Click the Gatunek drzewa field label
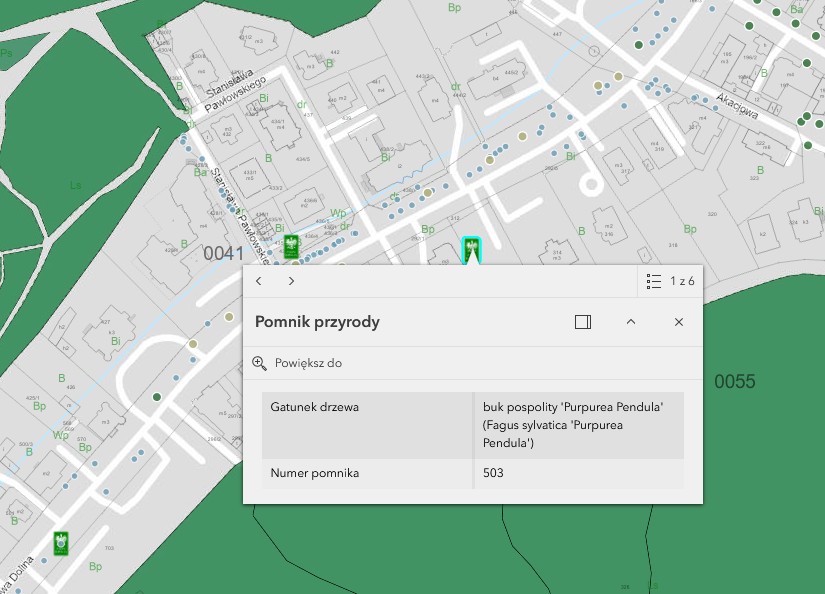This screenshot has width=825, height=594. coord(315,407)
